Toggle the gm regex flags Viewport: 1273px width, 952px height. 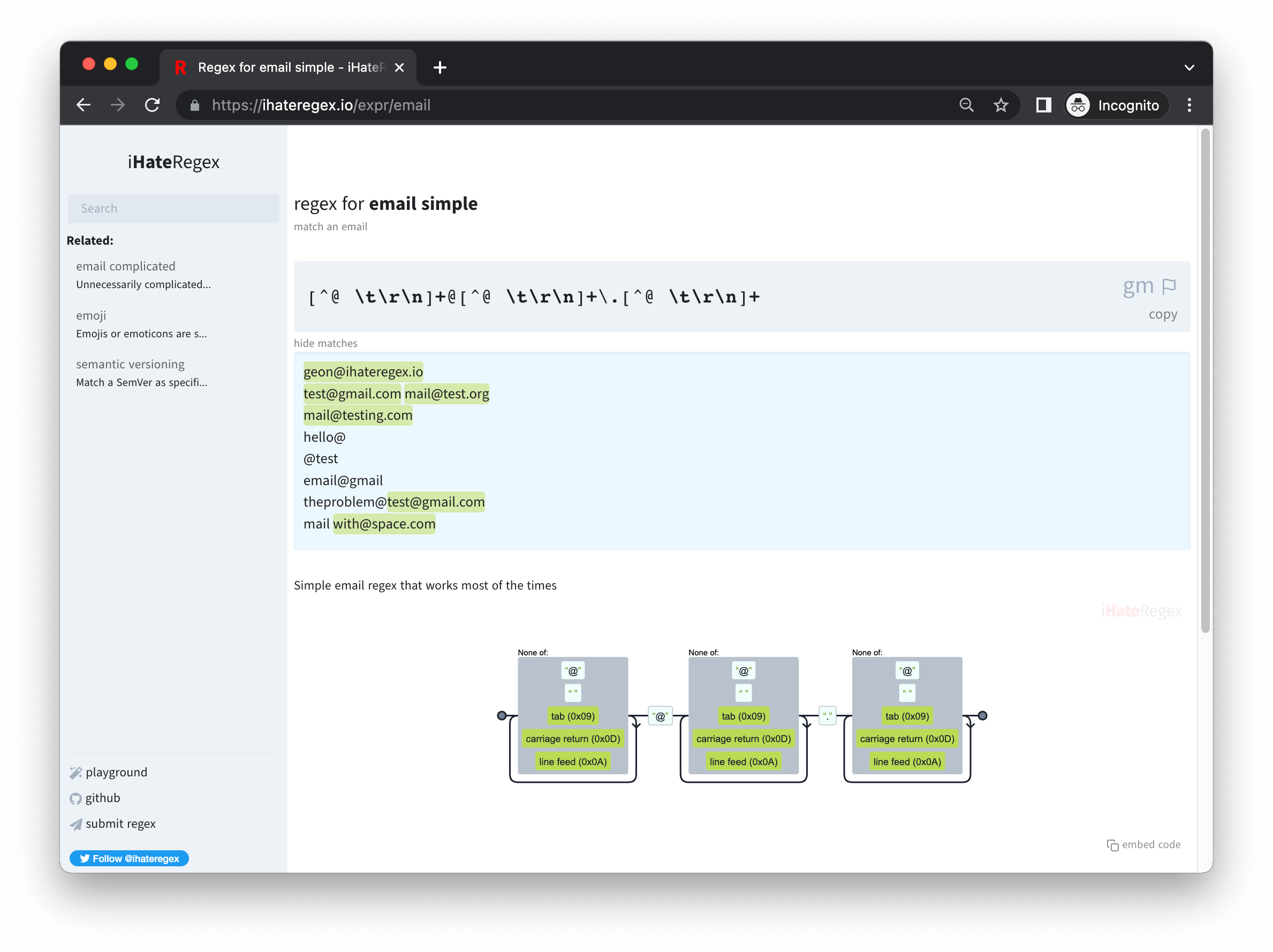(x=1138, y=286)
